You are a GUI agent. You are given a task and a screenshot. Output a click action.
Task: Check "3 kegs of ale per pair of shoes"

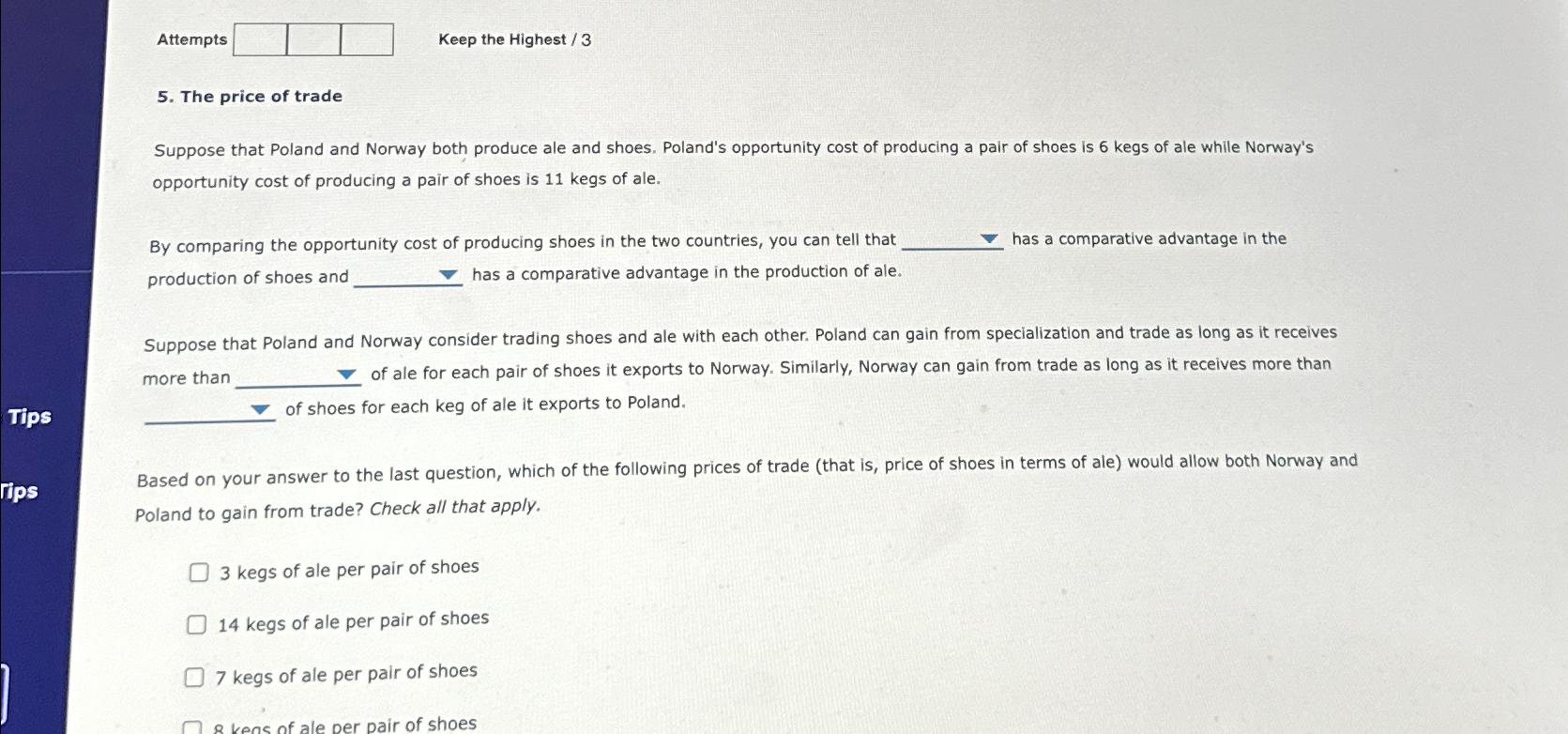(x=197, y=572)
